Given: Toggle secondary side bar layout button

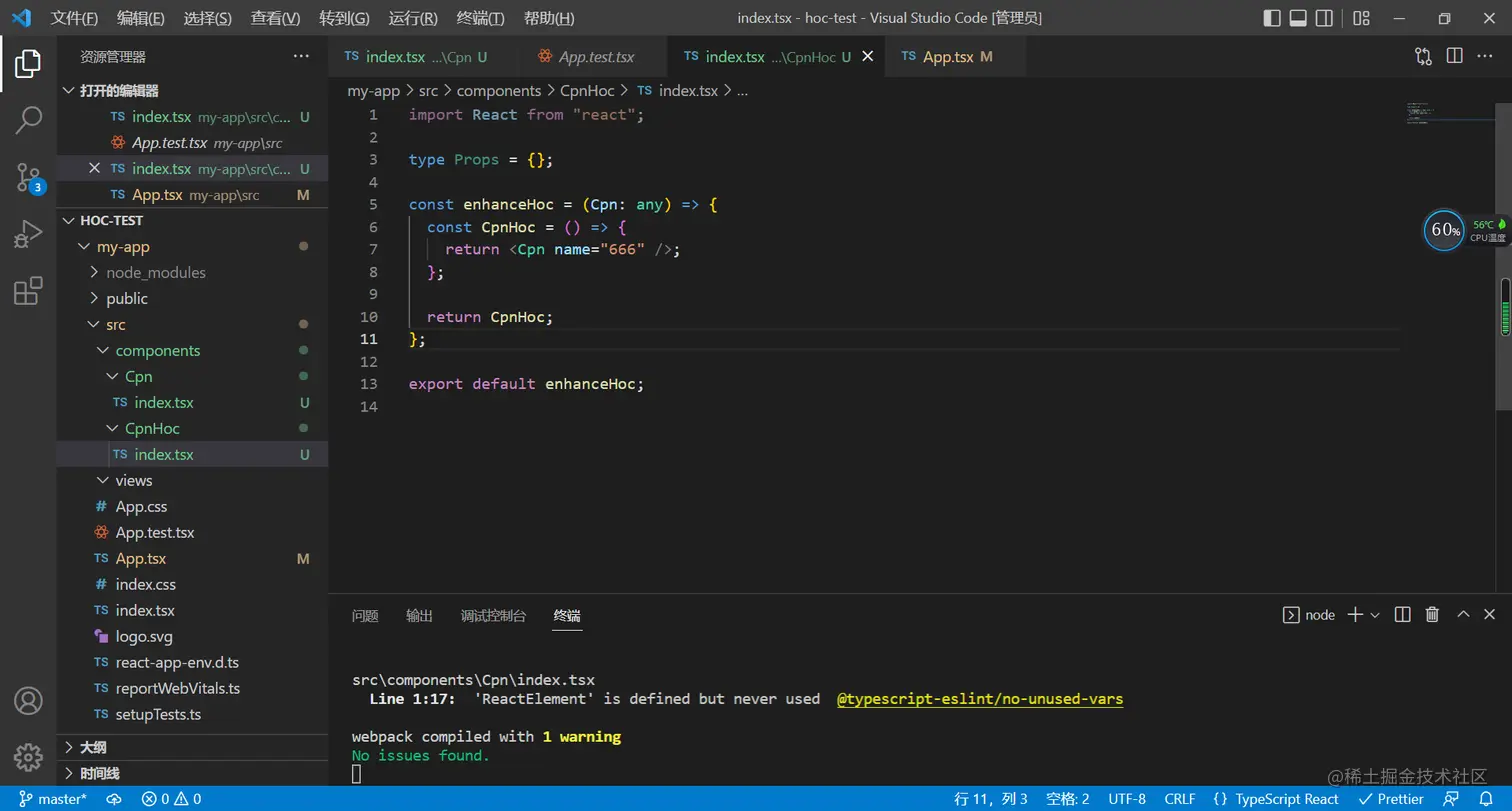Looking at the screenshot, I should point(1324,18).
